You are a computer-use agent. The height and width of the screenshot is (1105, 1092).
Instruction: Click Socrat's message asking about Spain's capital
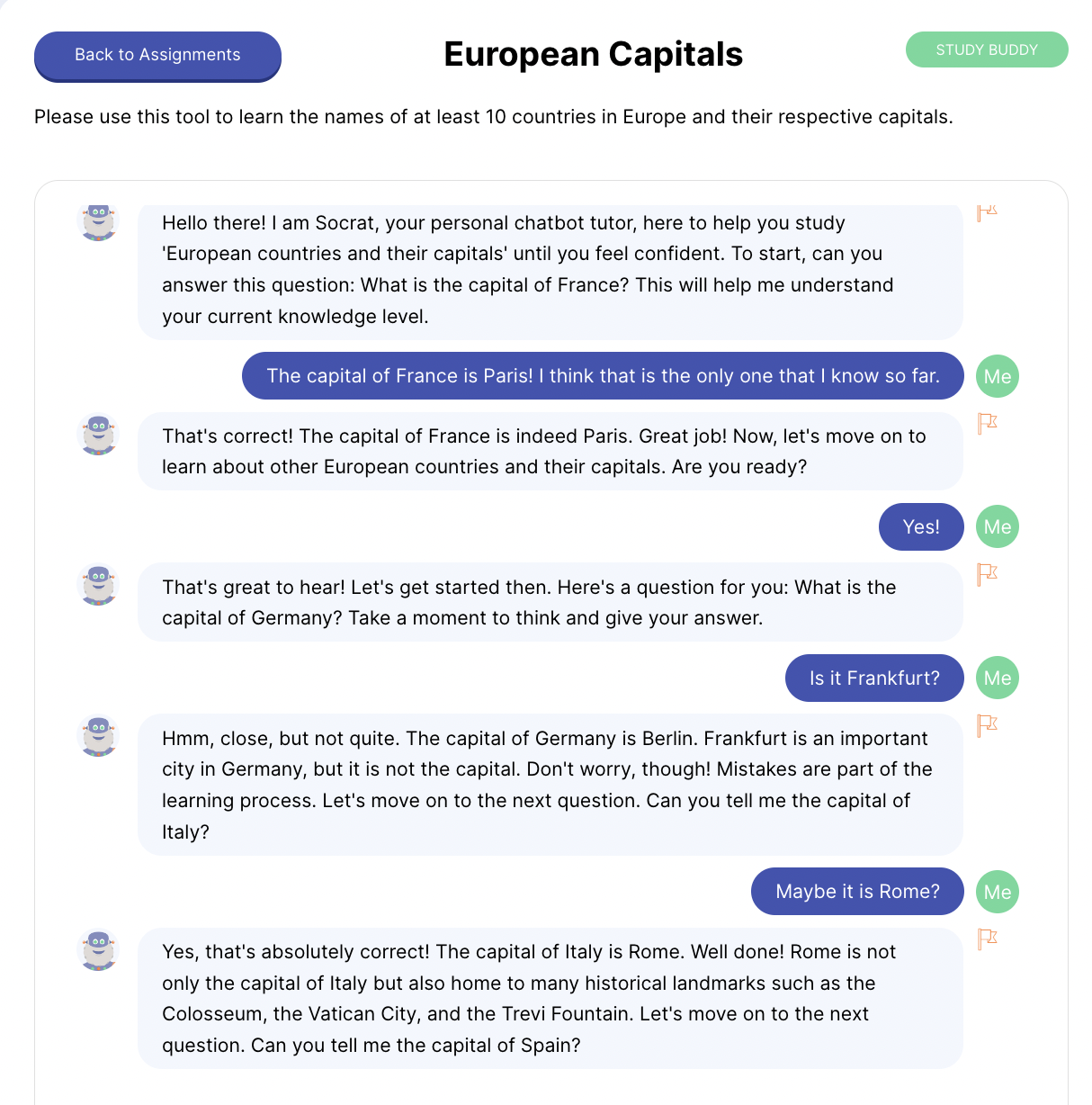click(x=550, y=998)
